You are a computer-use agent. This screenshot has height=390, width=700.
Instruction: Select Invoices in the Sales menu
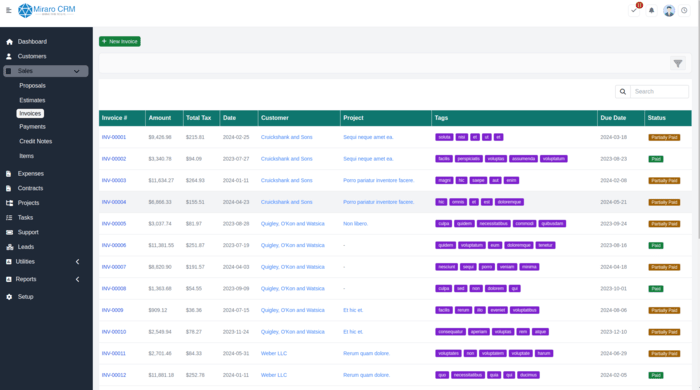coord(30,113)
